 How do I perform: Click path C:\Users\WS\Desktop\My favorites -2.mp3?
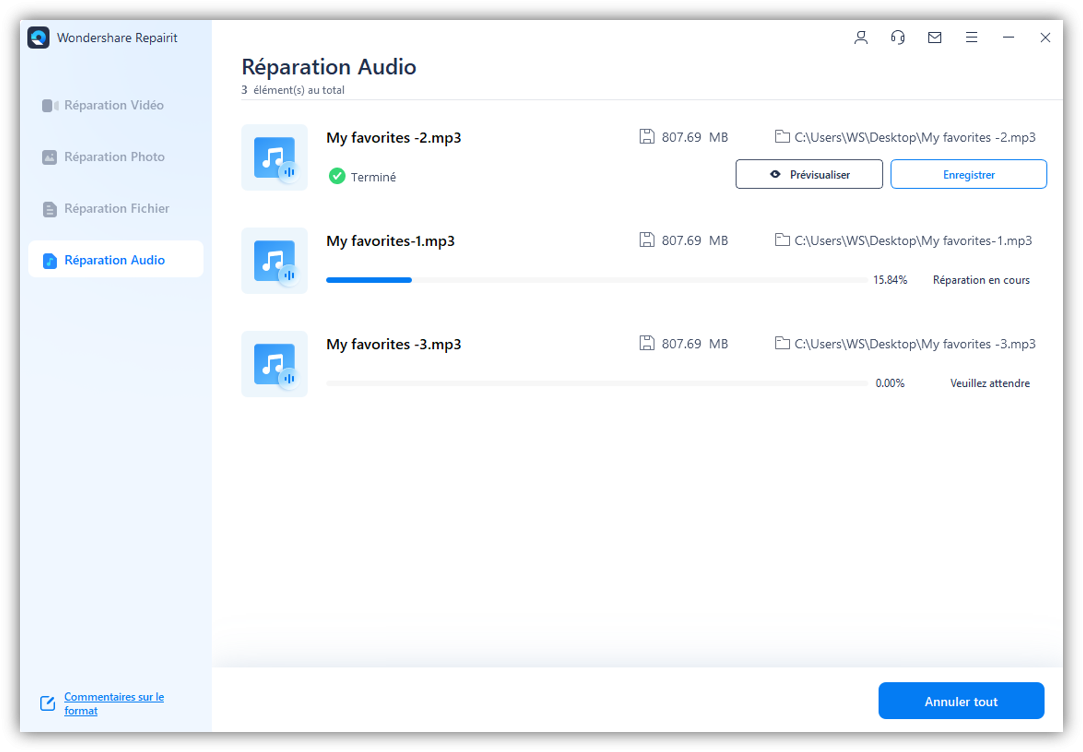(x=915, y=137)
